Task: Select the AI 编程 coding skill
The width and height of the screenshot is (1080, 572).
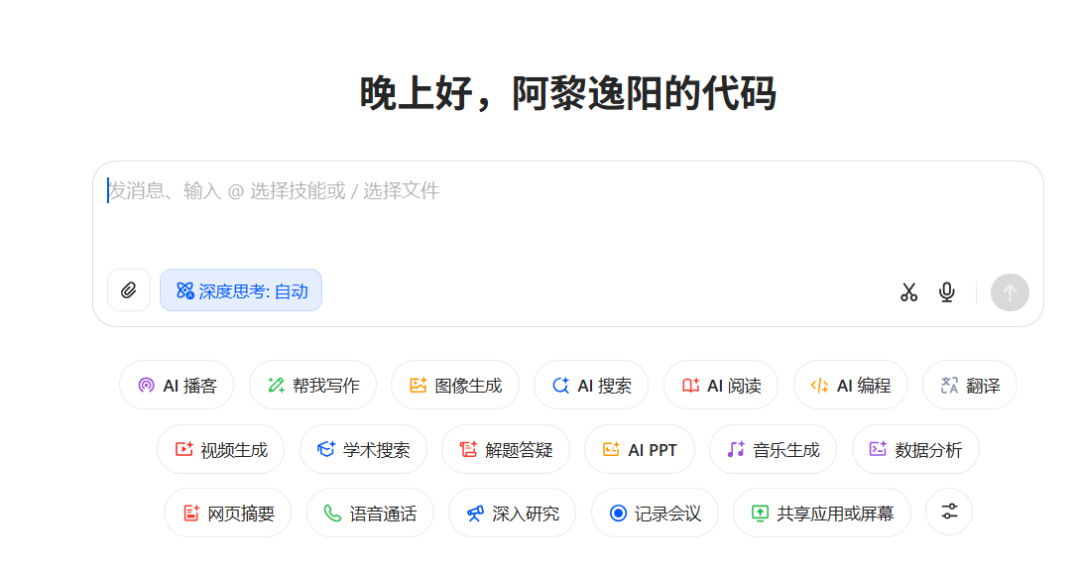Action: click(x=851, y=385)
